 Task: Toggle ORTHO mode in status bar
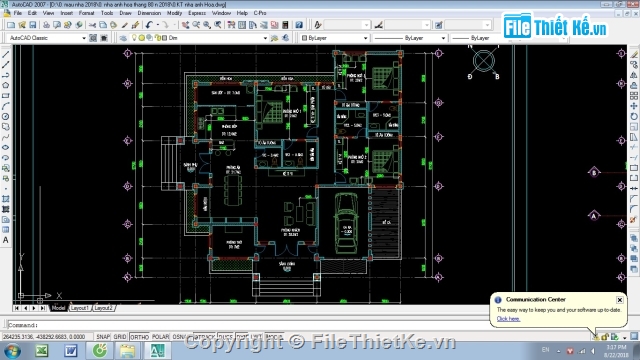[x=140, y=337]
